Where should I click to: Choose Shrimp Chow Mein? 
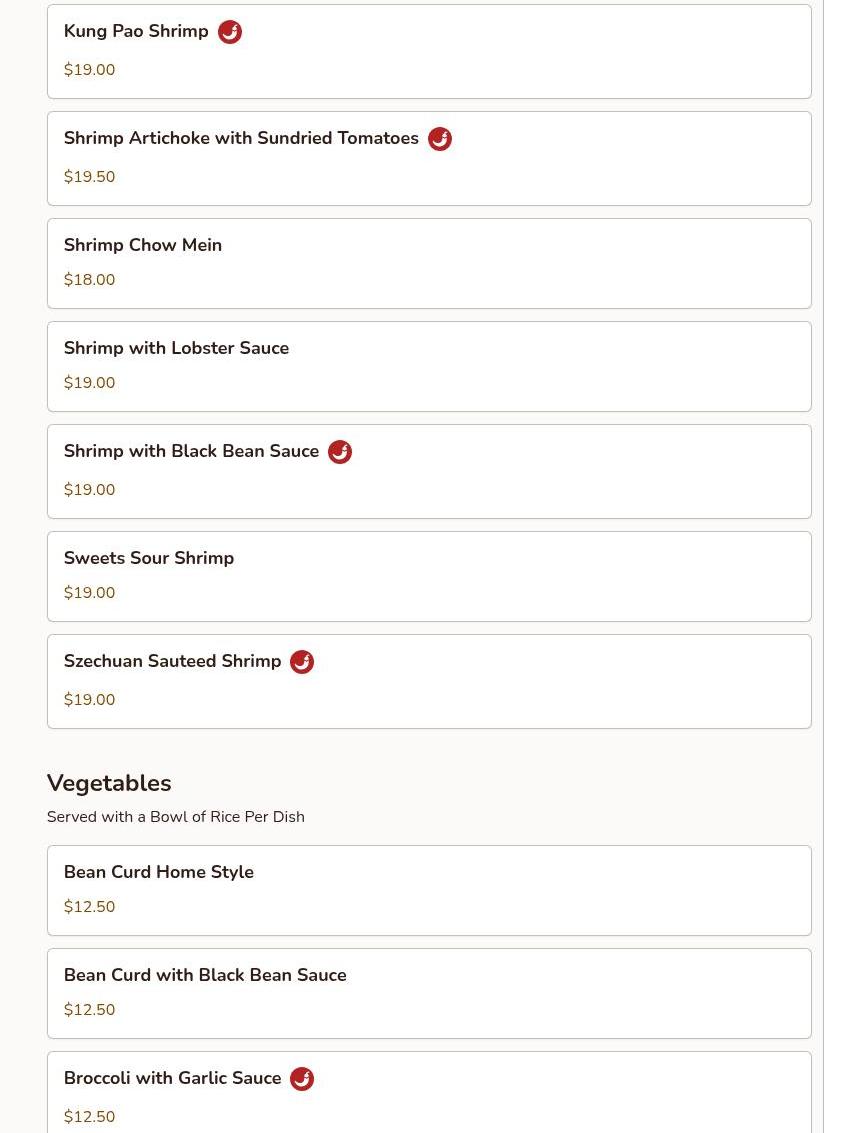[143, 245]
